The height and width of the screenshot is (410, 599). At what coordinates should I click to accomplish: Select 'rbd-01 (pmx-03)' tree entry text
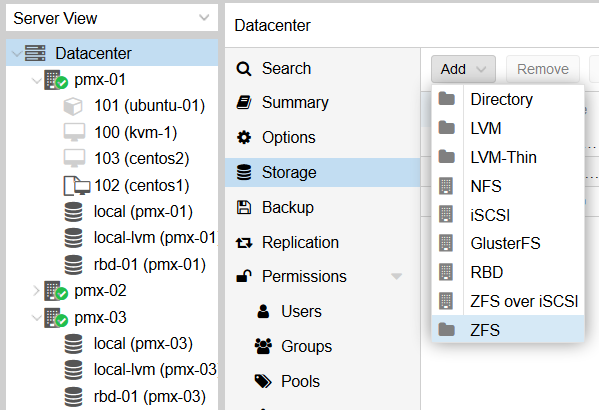click(150, 397)
